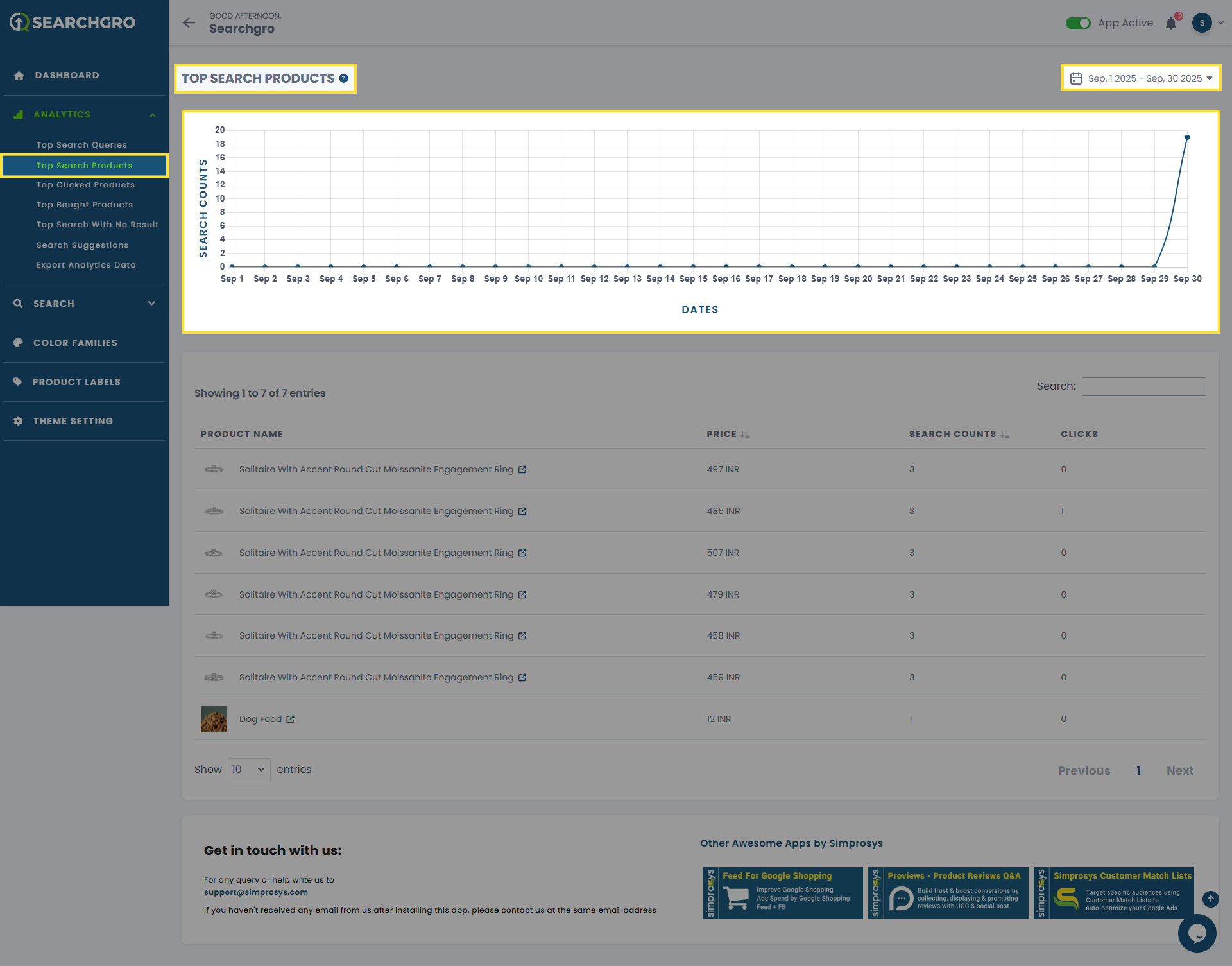
Task: Click the table Search input field
Action: click(1143, 386)
